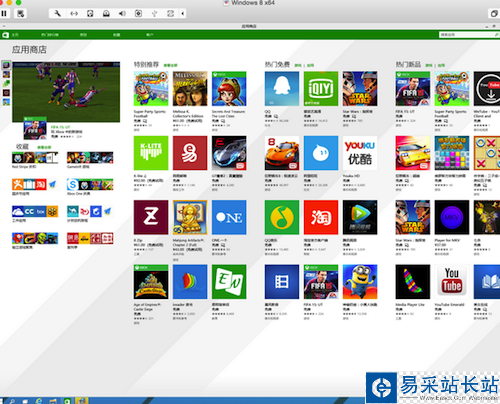Image resolution: width=500 pixels, height=404 pixels.
Task: Open the tic-tac-toe game tile
Action: [487, 153]
